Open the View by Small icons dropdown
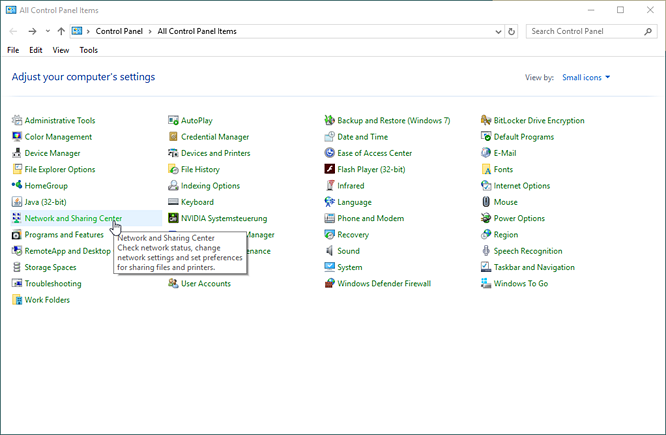The width and height of the screenshot is (666, 435). pyautogui.click(x=586, y=77)
